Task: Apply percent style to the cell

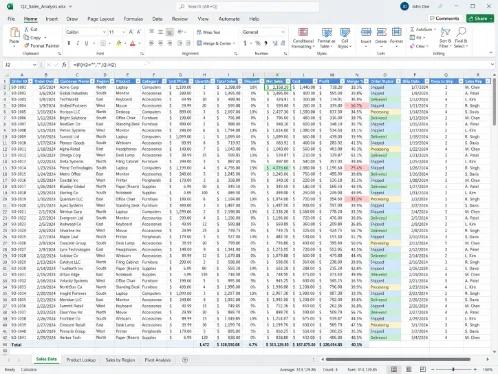Action: click(x=257, y=43)
